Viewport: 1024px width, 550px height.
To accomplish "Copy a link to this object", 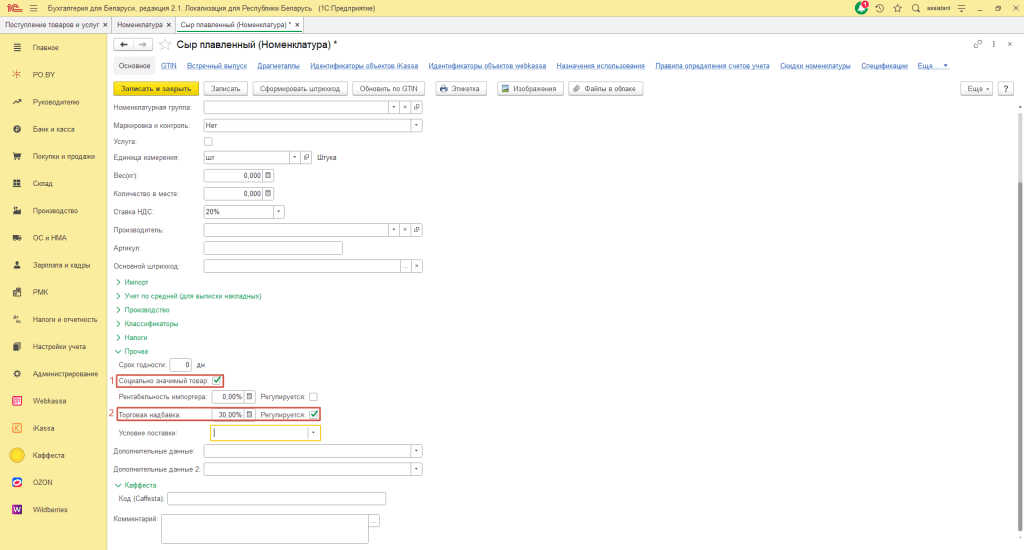I will pos(978,44).
